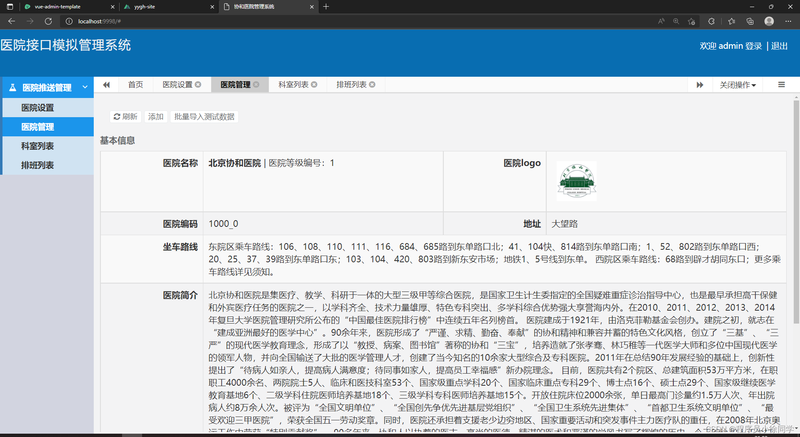The image size is (800, 437).
Task: Click the 医院简介 row label
Action: tap(180, 295)
